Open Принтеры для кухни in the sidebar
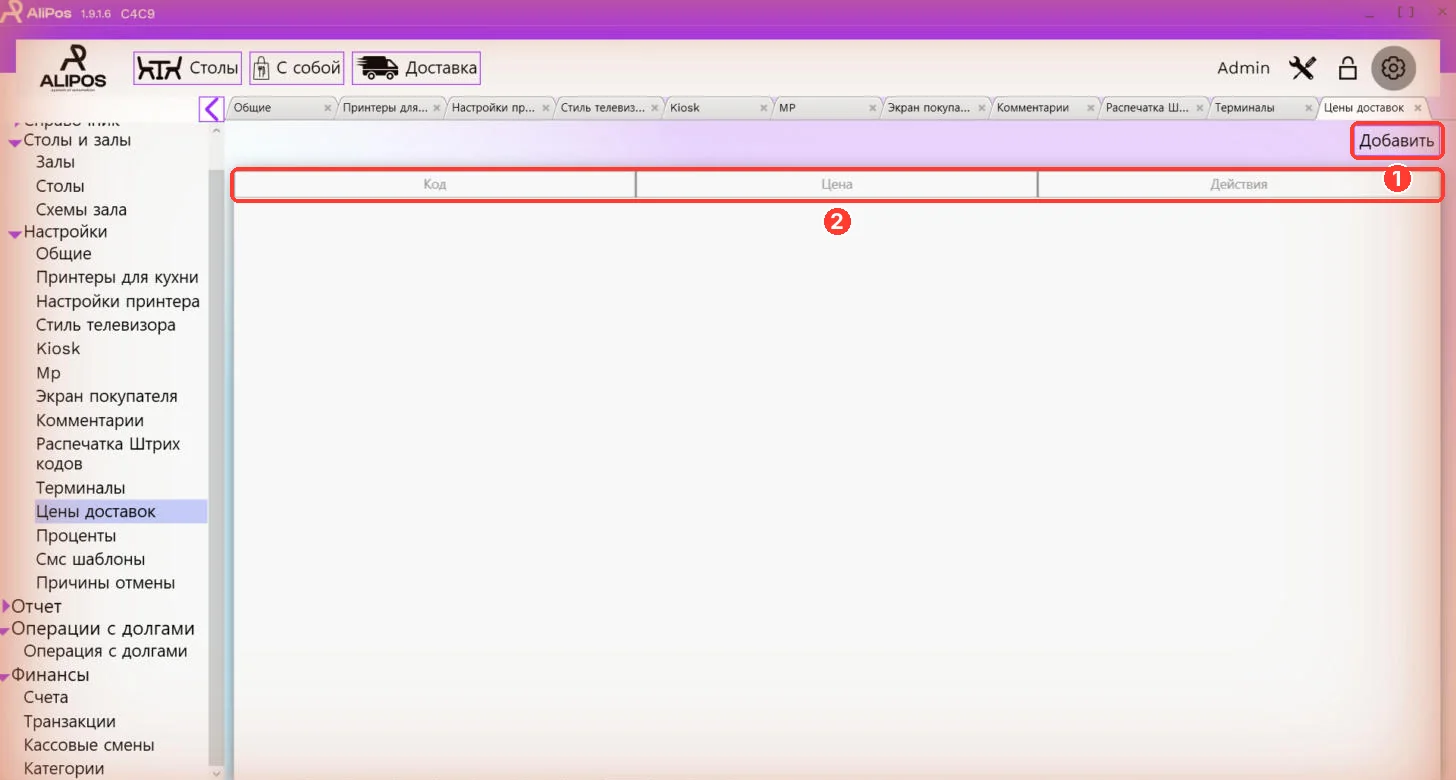The width and height of the screenshot is (1456, 780). click(x=117, y=277)
